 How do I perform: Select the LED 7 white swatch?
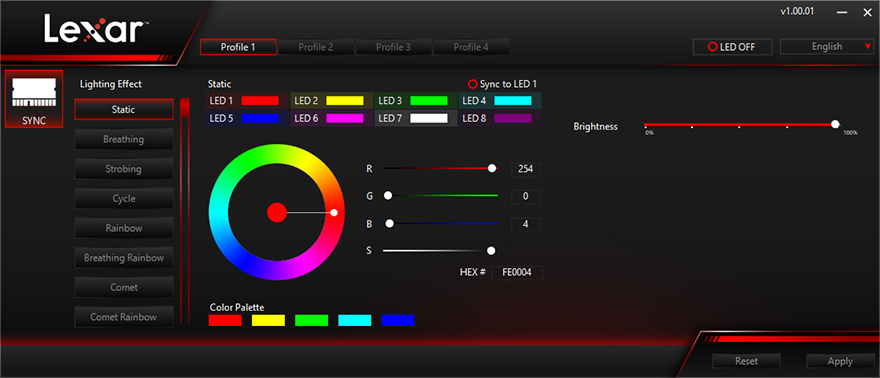(429, 118)
